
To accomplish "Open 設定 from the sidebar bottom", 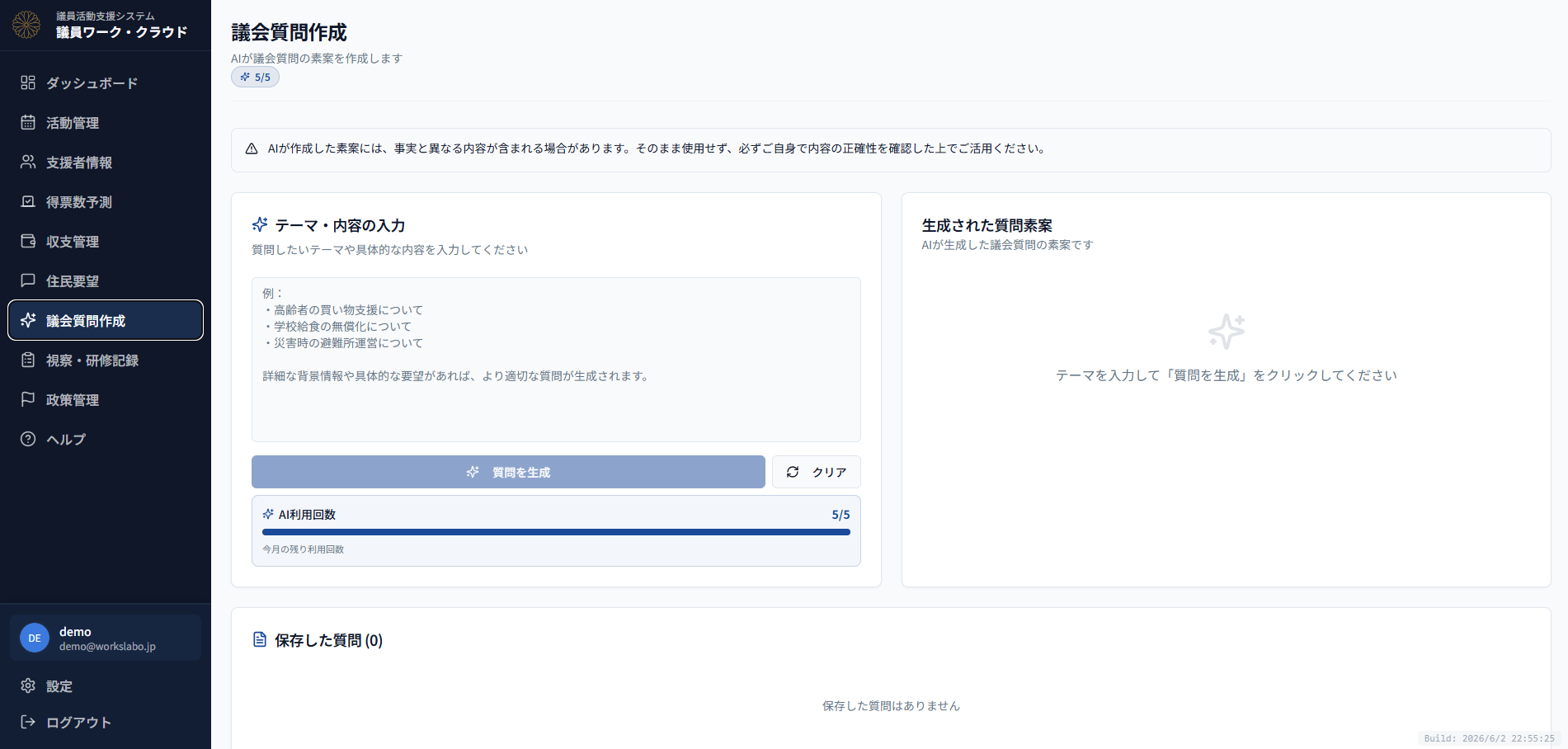I will pos(106,685).
